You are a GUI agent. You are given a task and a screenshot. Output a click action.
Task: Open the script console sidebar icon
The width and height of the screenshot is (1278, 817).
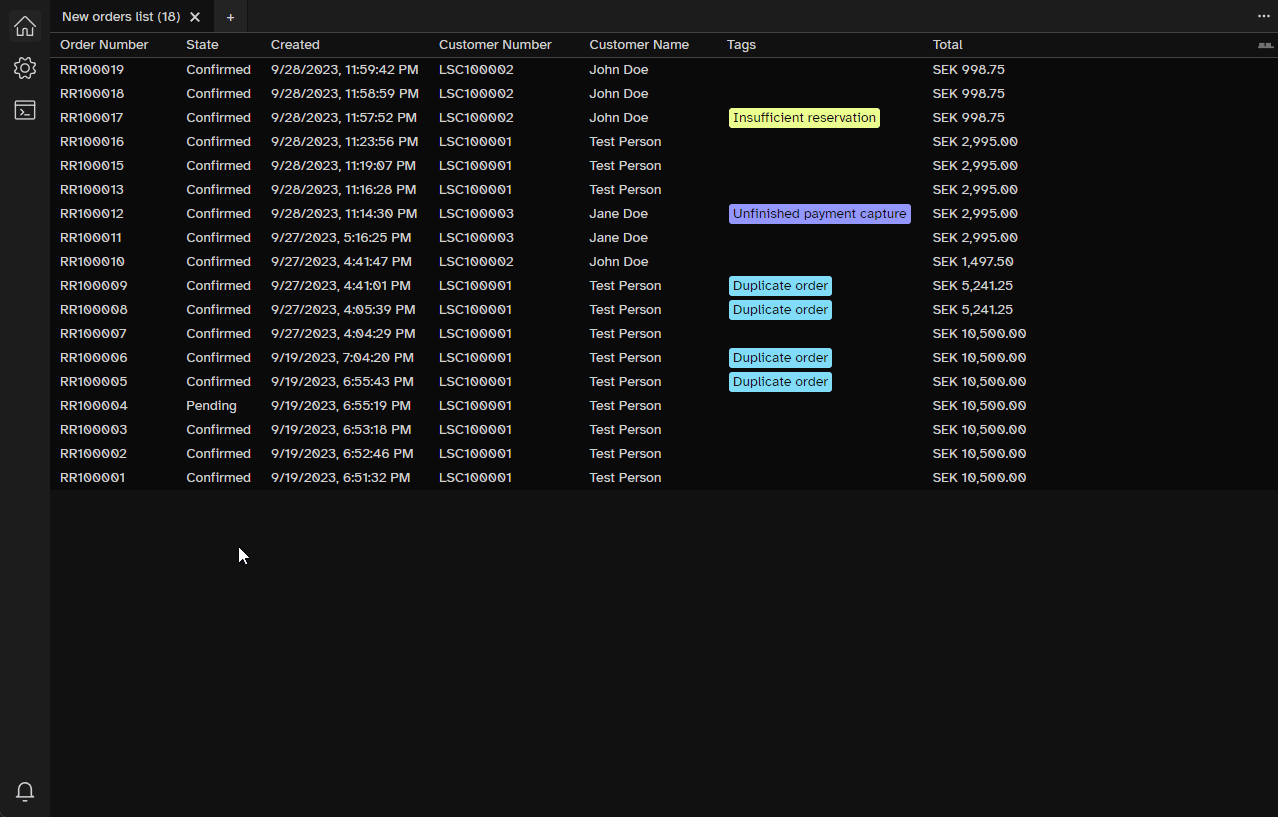pyautogui.click(x=24, y=110)
